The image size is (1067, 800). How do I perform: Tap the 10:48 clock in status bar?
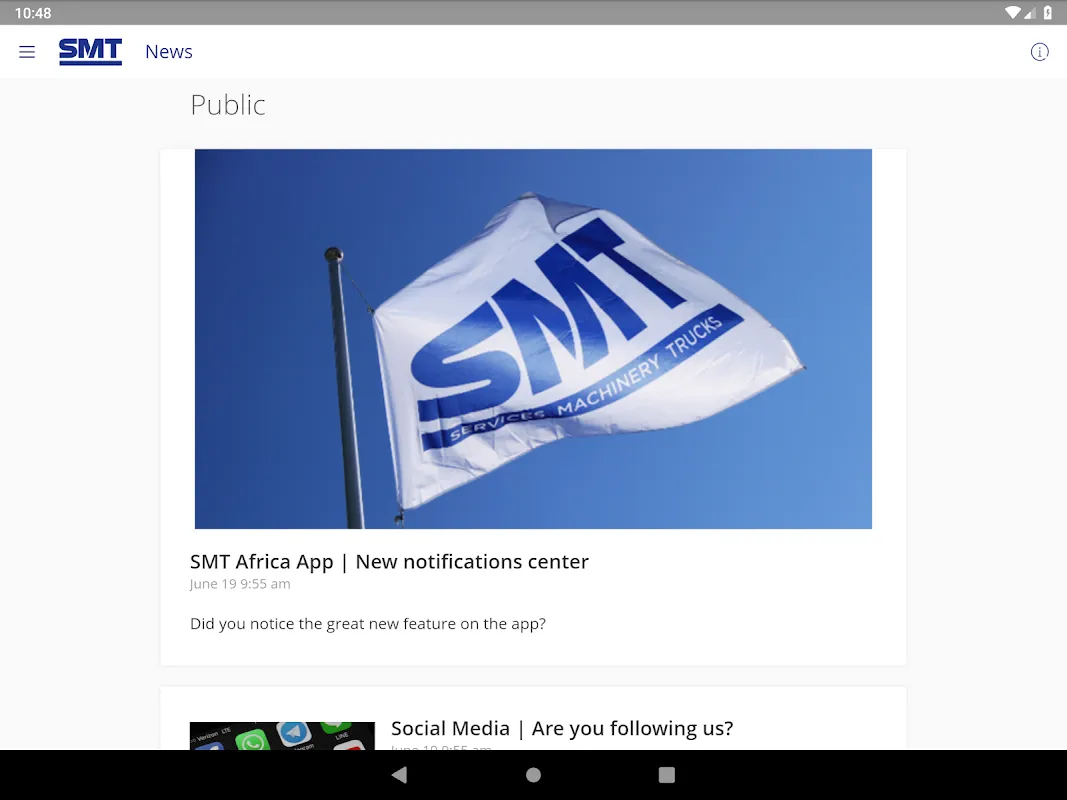click(33, 13)
